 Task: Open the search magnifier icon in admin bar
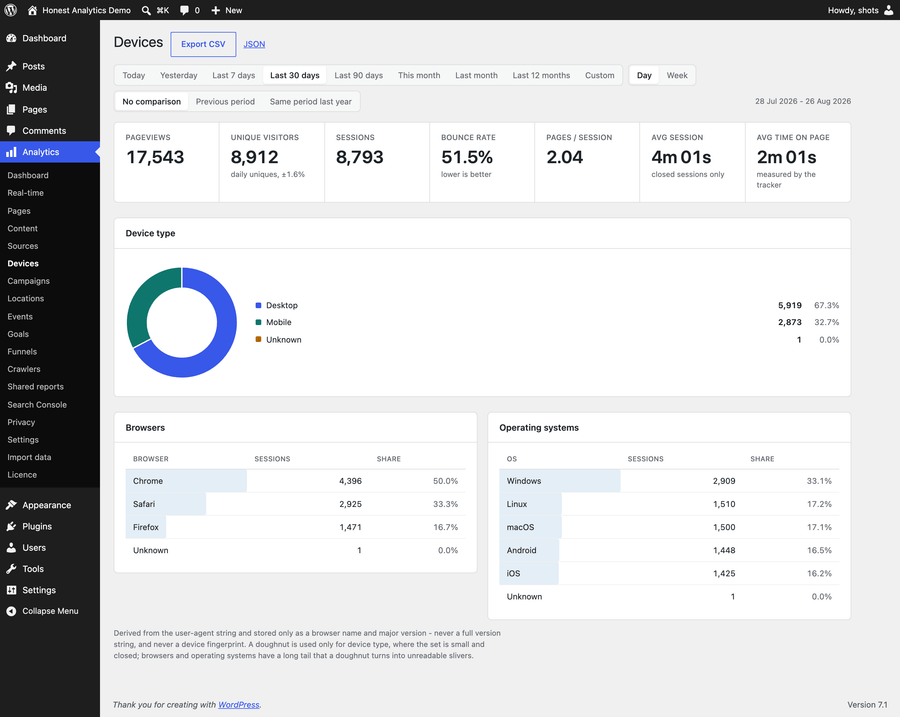146,10
